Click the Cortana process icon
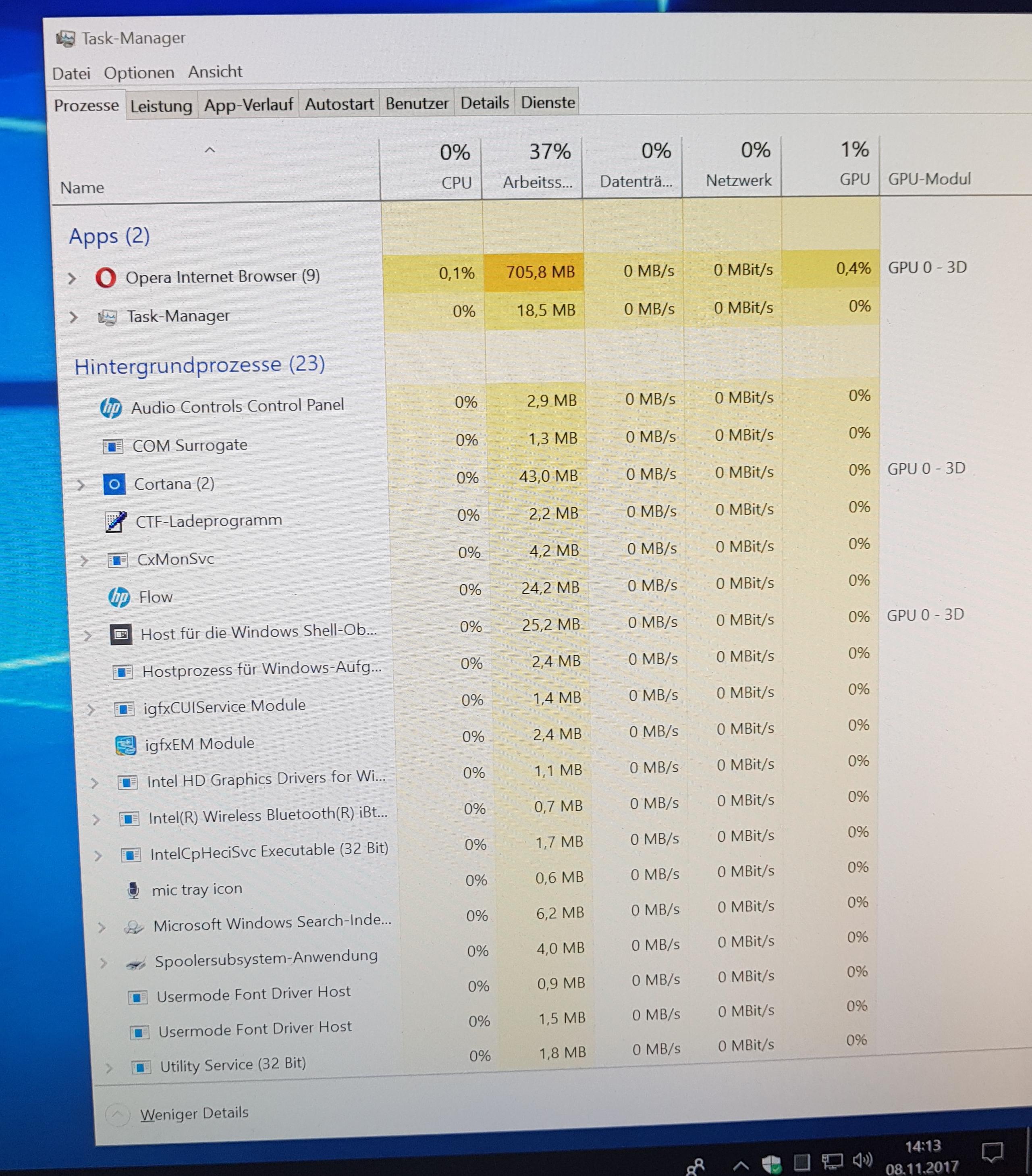Screen dimensions: 1032x1176 point(114,484)
